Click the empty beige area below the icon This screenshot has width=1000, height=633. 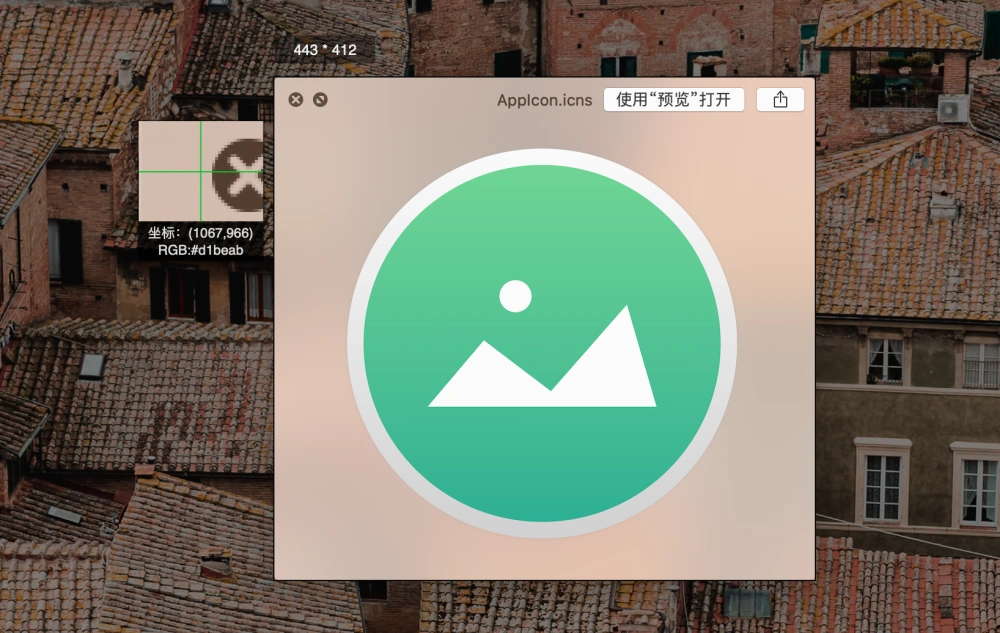[542, 560]
